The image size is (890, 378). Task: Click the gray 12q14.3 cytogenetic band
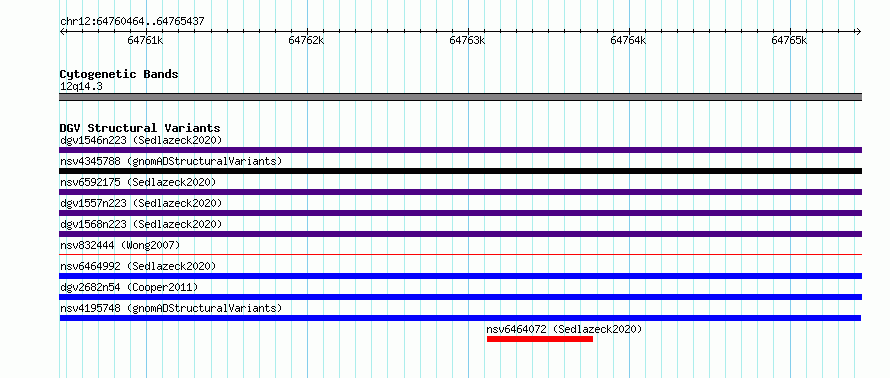[x=460, y=97]
